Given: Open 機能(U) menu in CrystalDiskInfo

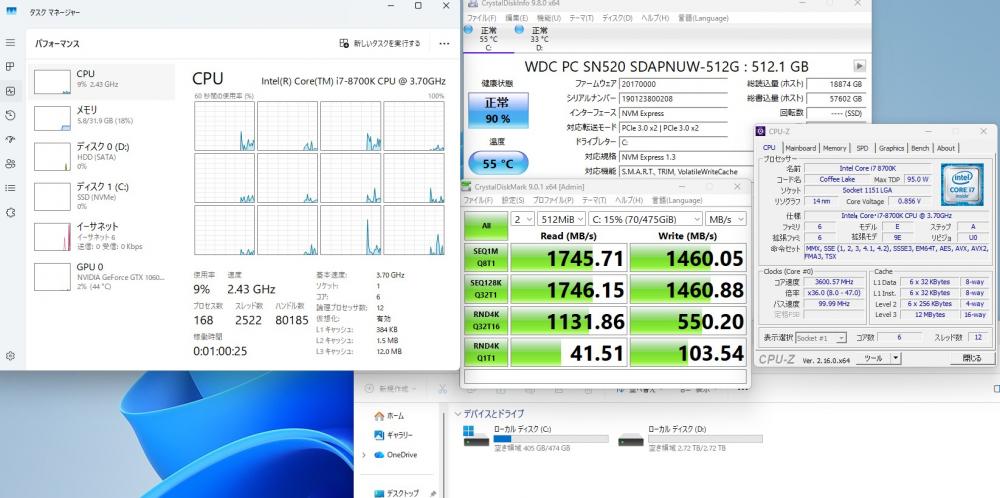Looking at the screenshot, I should point(549,18).
